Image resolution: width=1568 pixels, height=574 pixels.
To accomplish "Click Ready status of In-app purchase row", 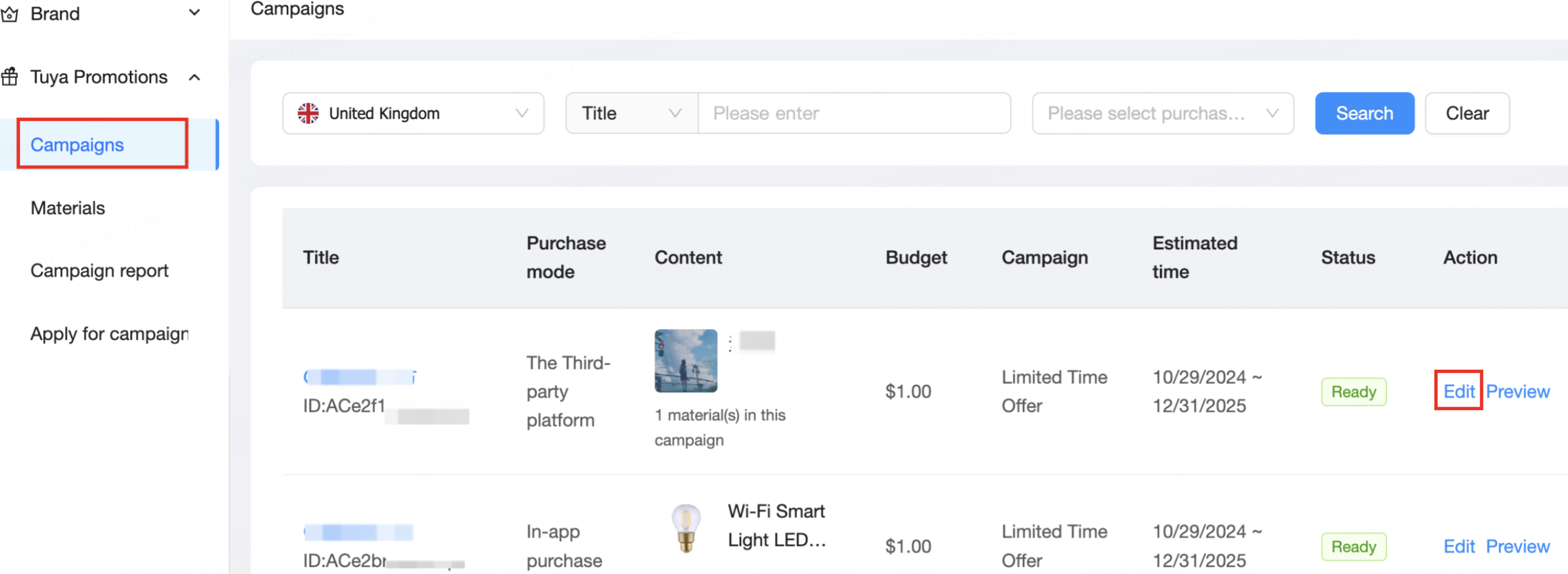I will click(x=1353, y=546).
